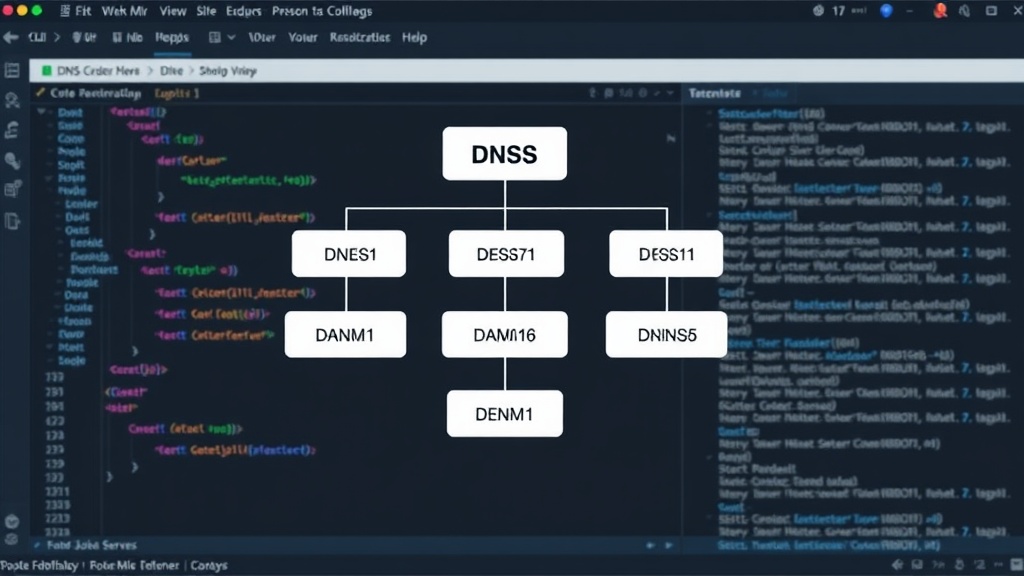
Task: Click the left arrow in the bottom panel bar
Action: (x=650, y=545)
